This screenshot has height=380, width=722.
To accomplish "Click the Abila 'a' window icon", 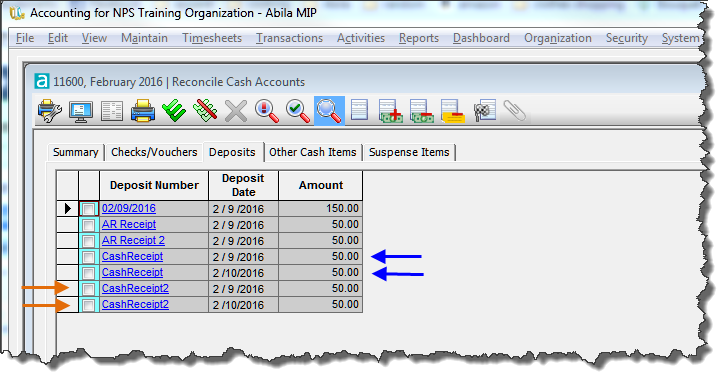I will click(x=42, y=81).
